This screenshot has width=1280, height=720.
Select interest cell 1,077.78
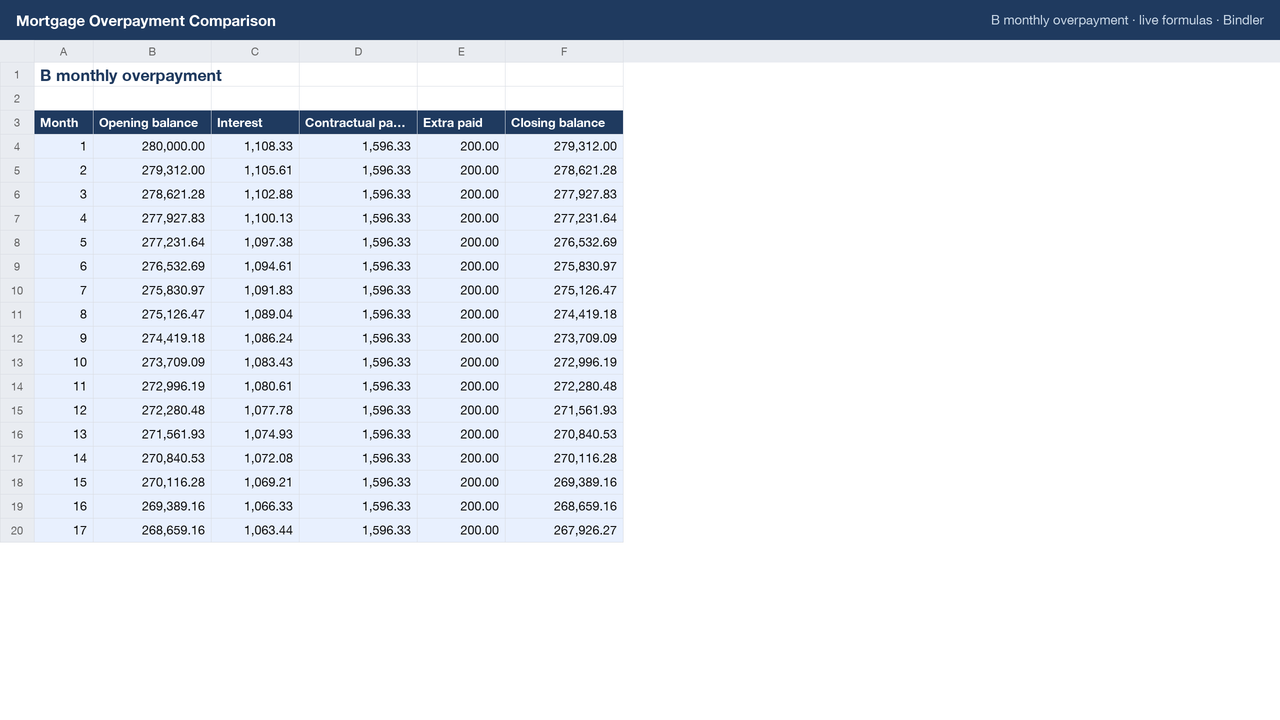point(255,411)
